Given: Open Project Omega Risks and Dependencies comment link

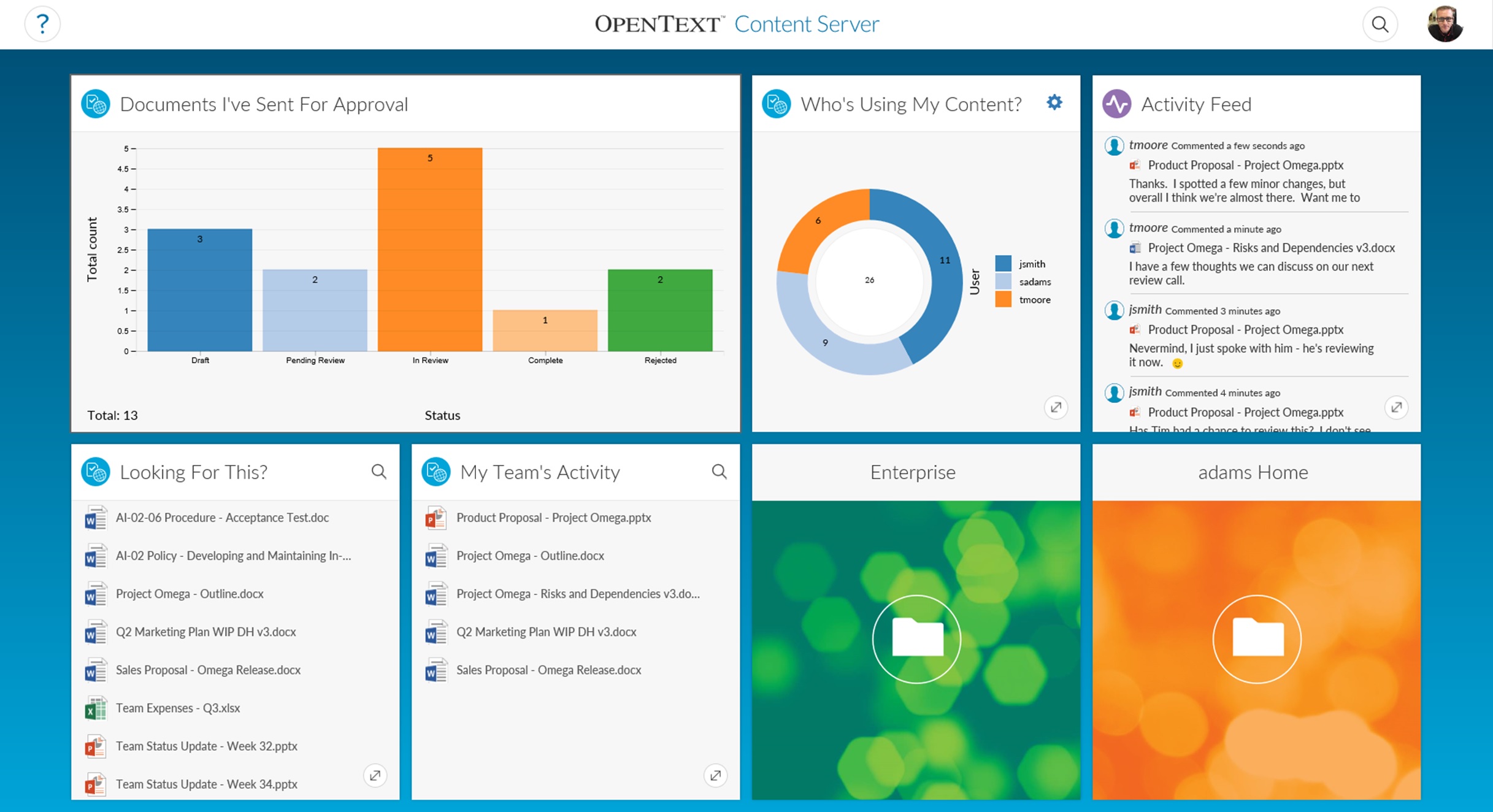Looking at the screenshot, I should click(x=1271, y=248).
